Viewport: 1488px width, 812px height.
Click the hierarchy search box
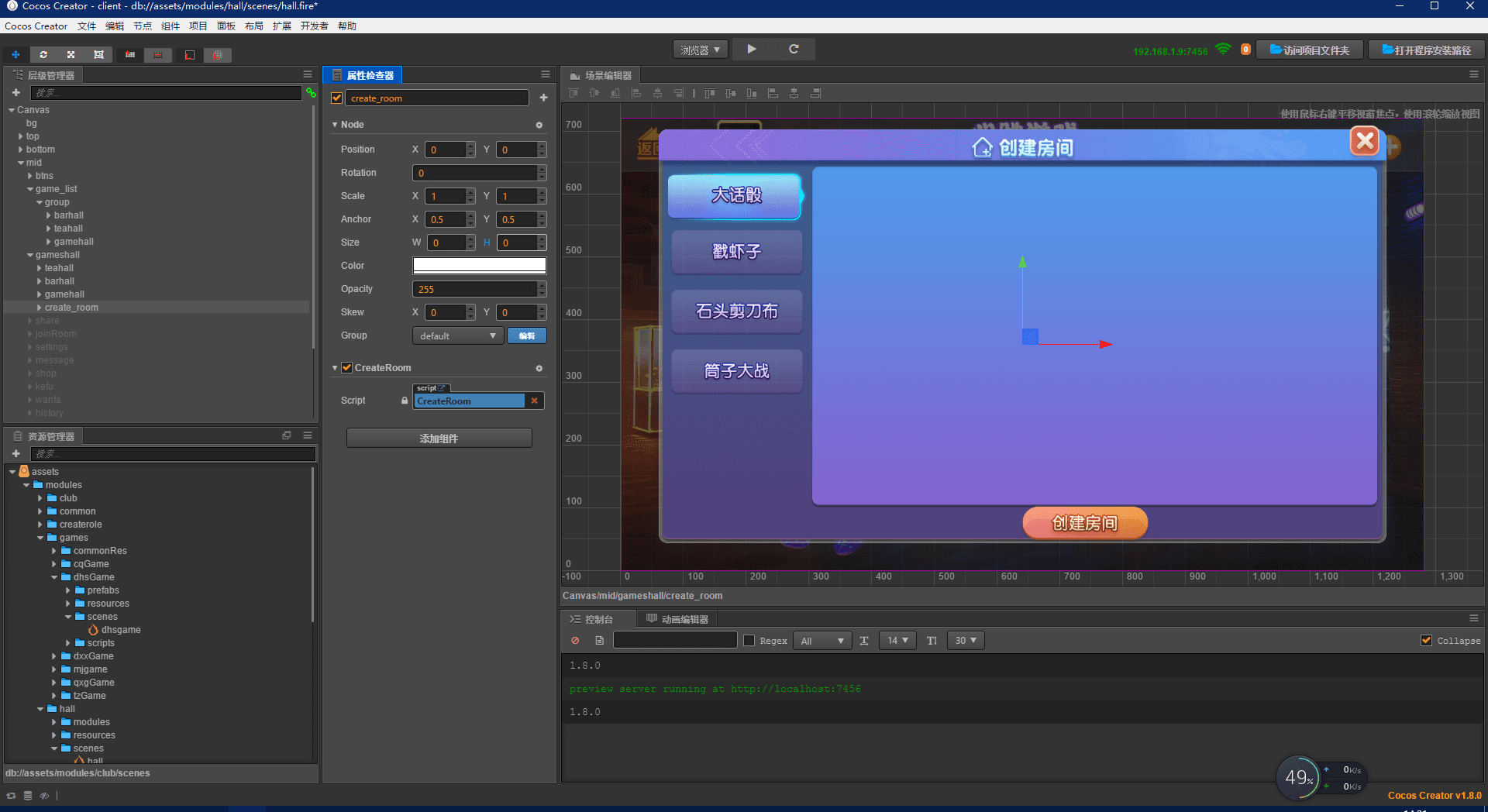[x=166, y=92]
